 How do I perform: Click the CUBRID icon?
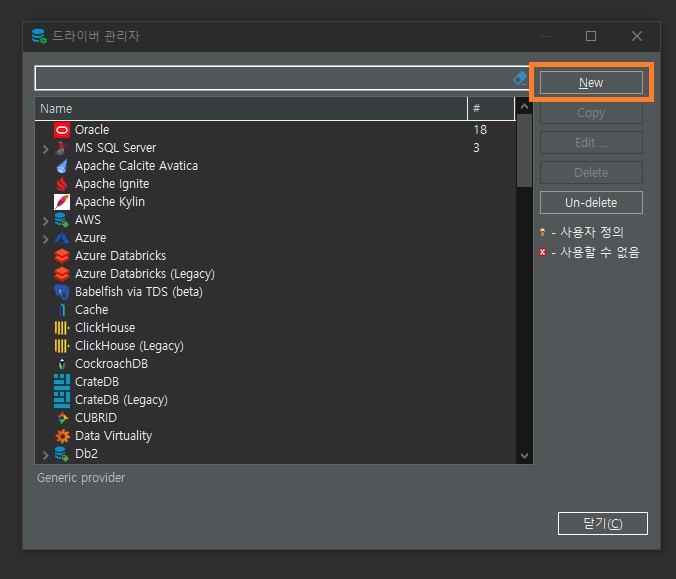[62, 418]
